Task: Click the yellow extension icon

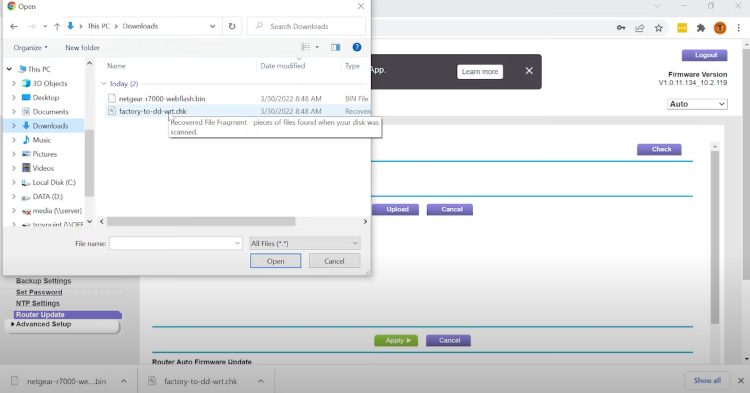Action: [x=682, y=28]
